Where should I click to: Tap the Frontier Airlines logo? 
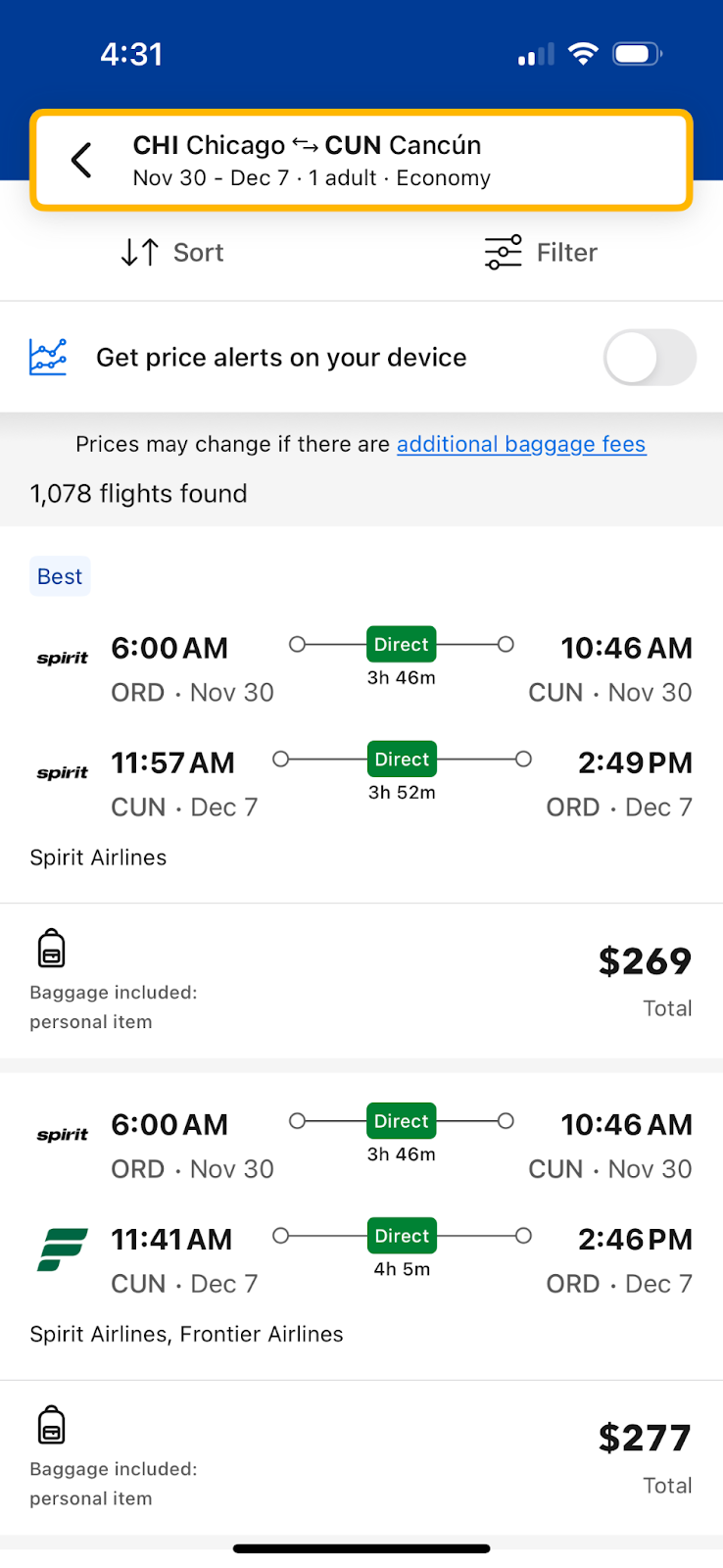(63, 1249)
